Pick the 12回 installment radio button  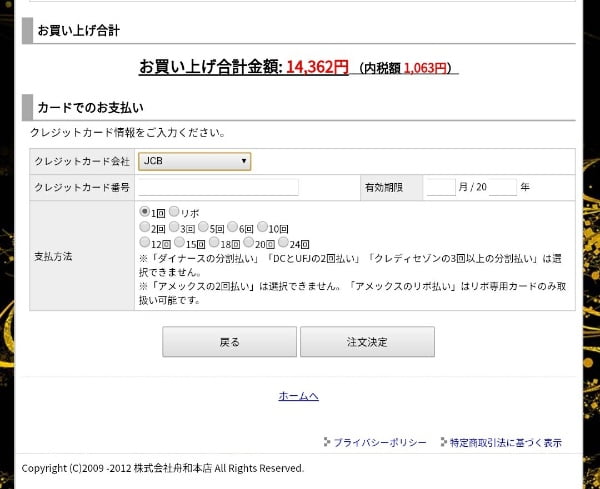click(145, 242)
